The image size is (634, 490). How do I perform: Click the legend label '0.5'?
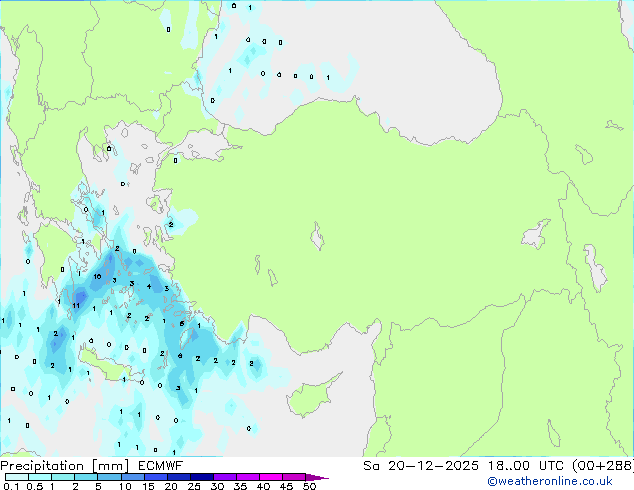pyautogui.click(x=34, y=486)
